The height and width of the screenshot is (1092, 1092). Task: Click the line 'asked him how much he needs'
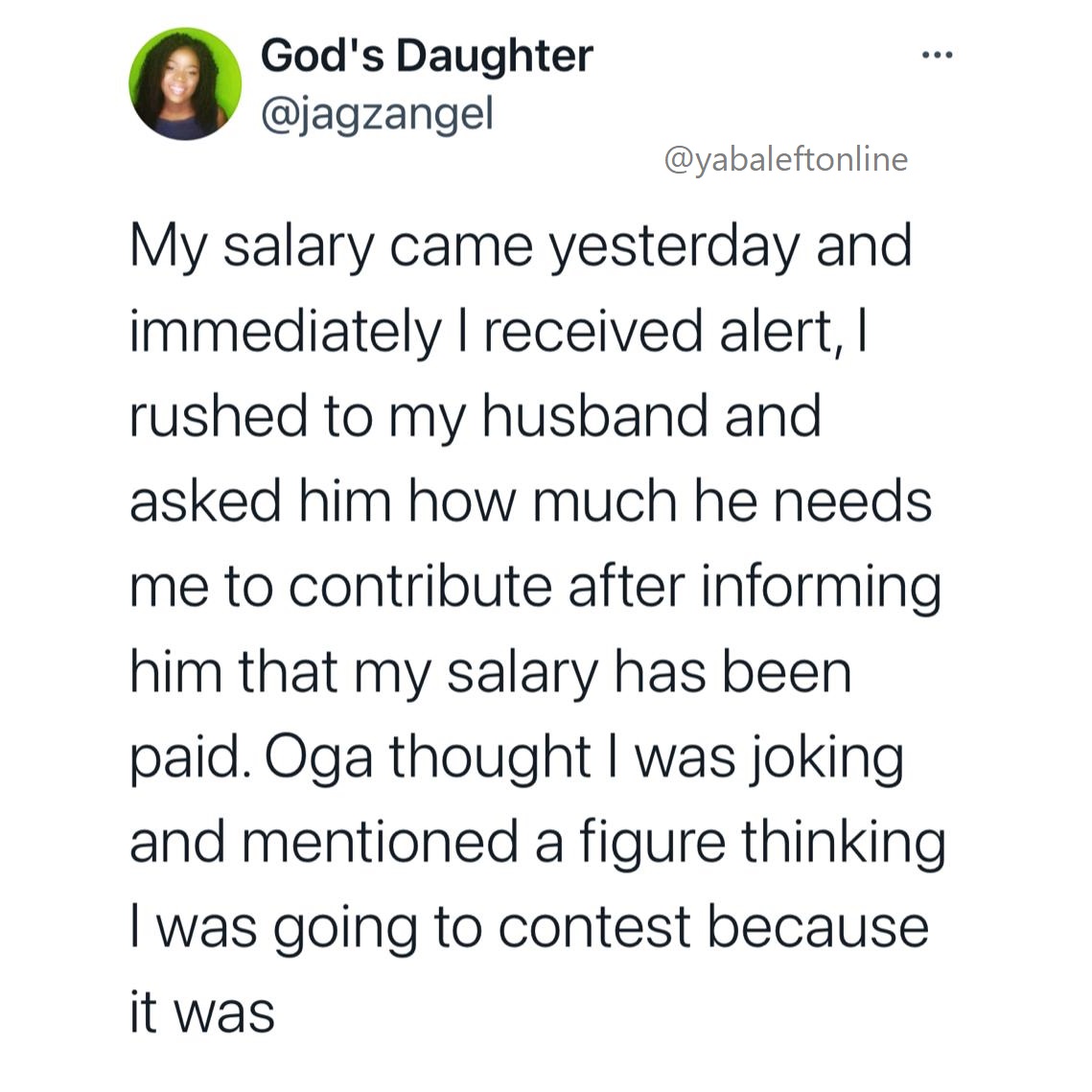click(x=530, y=500)
